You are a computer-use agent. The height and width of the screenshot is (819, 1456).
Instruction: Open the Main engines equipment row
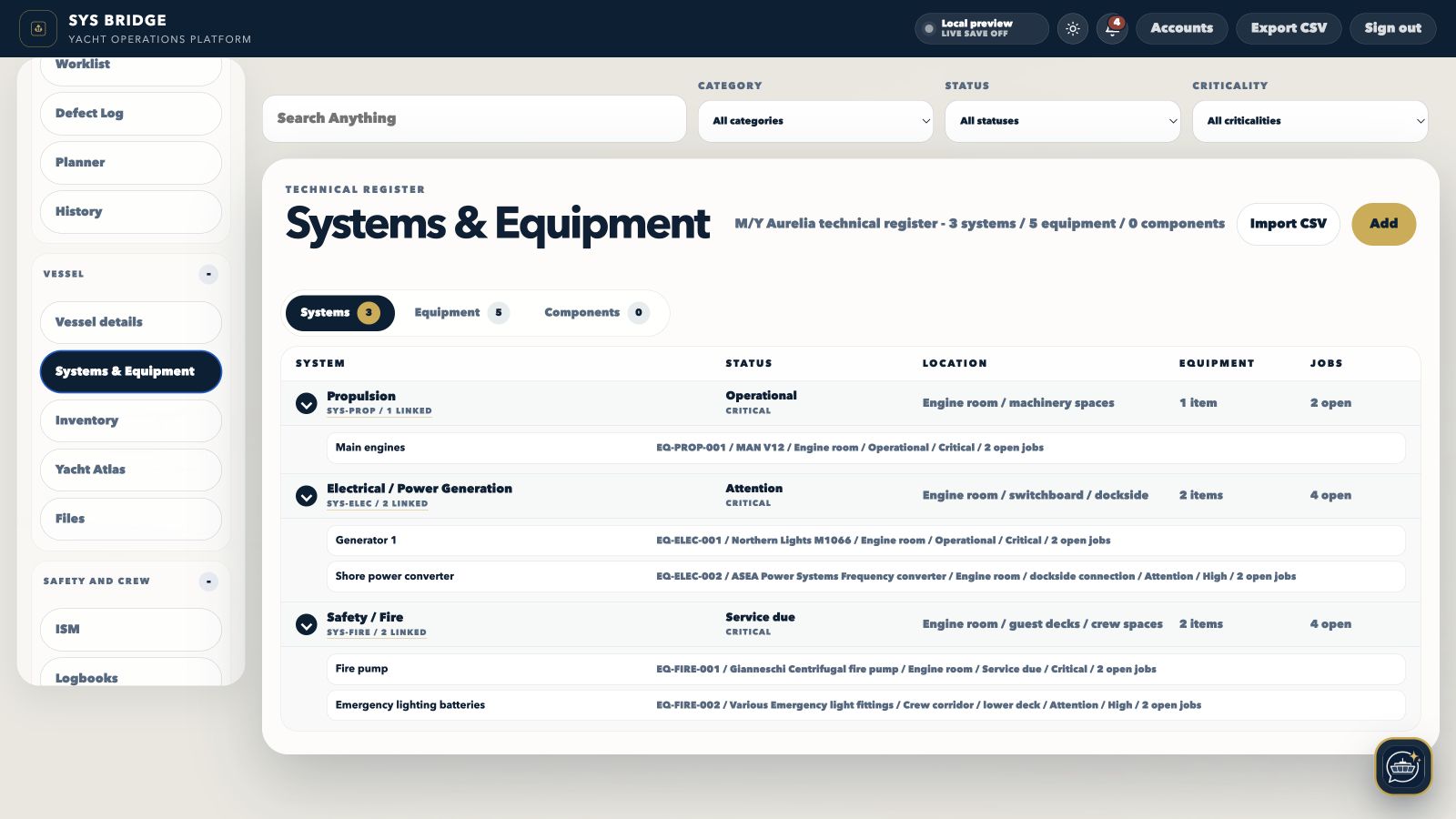(865, 448)
